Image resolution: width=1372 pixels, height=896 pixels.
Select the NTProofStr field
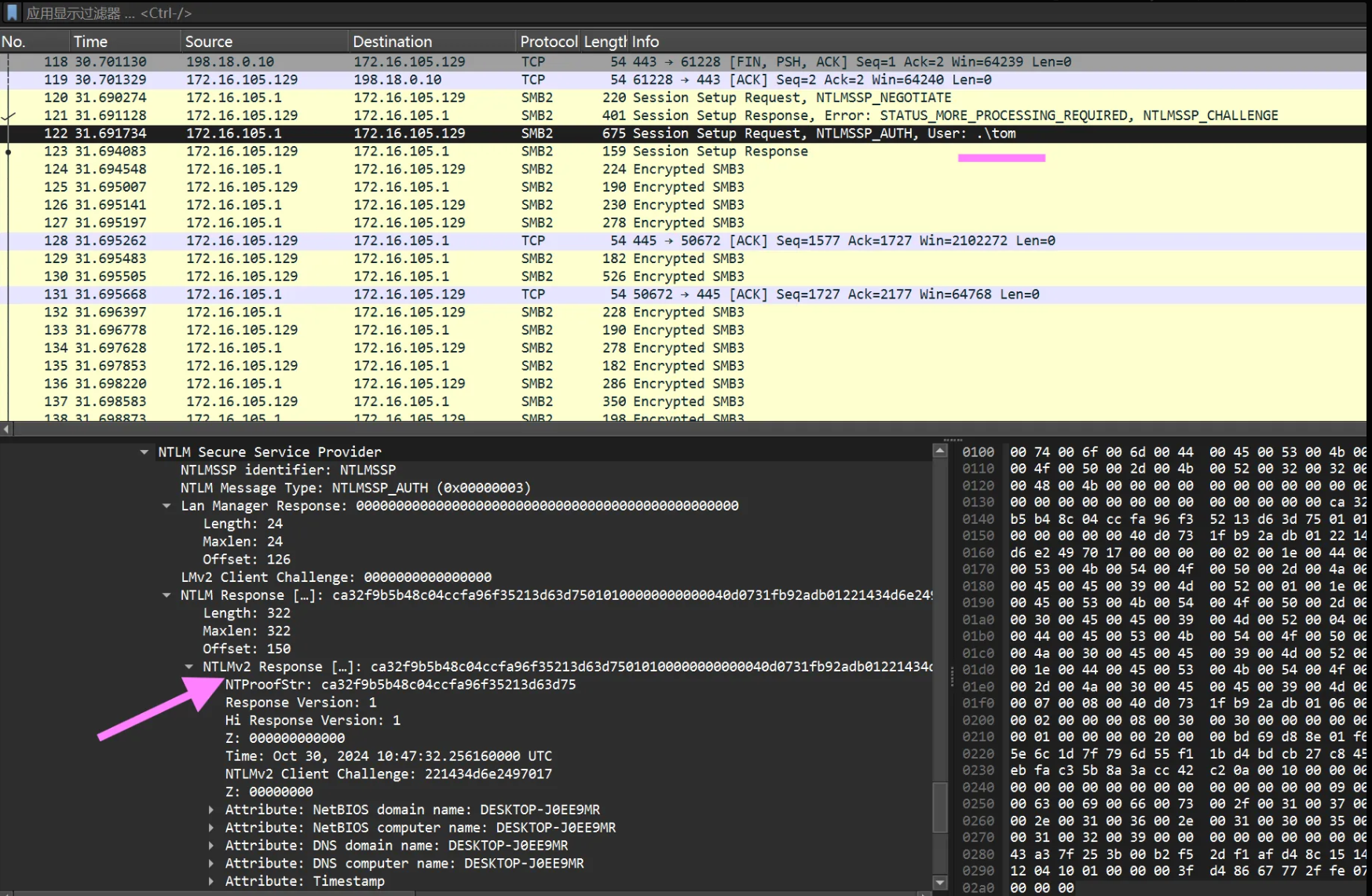[401, 685]
